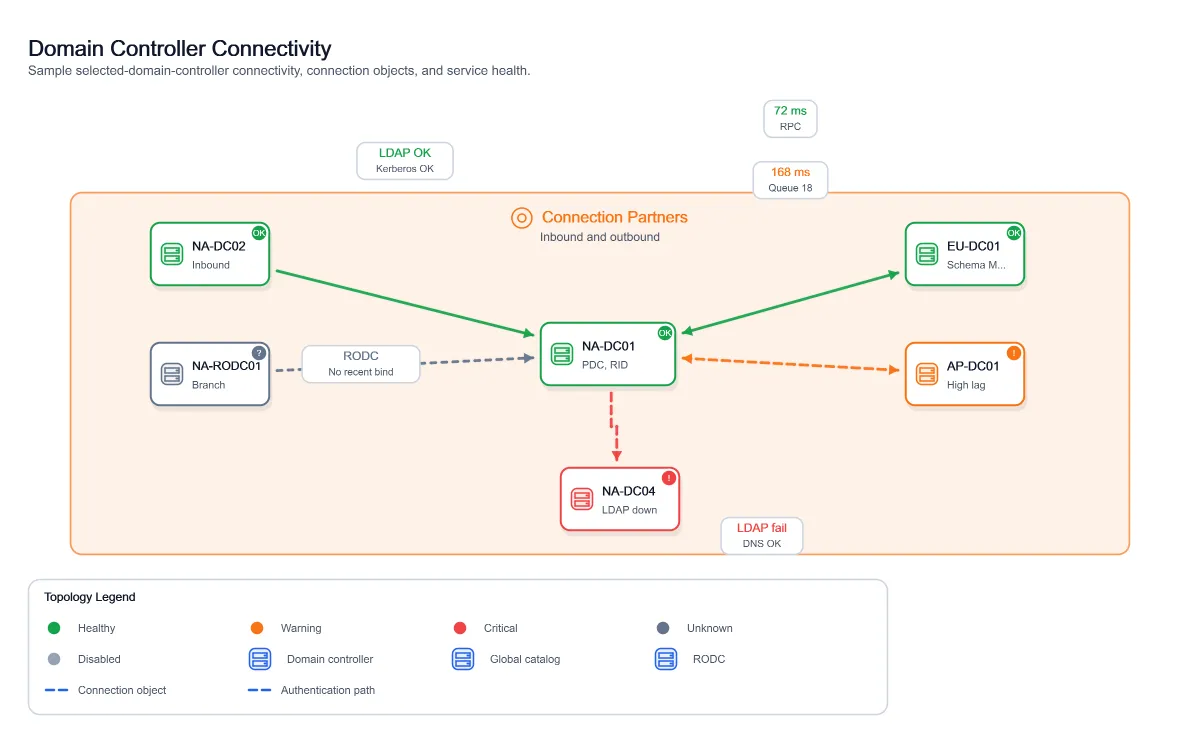1200x743 pixels.
Task: Click the LDAP fail DNS OK label
Action: tap(762, 536)
